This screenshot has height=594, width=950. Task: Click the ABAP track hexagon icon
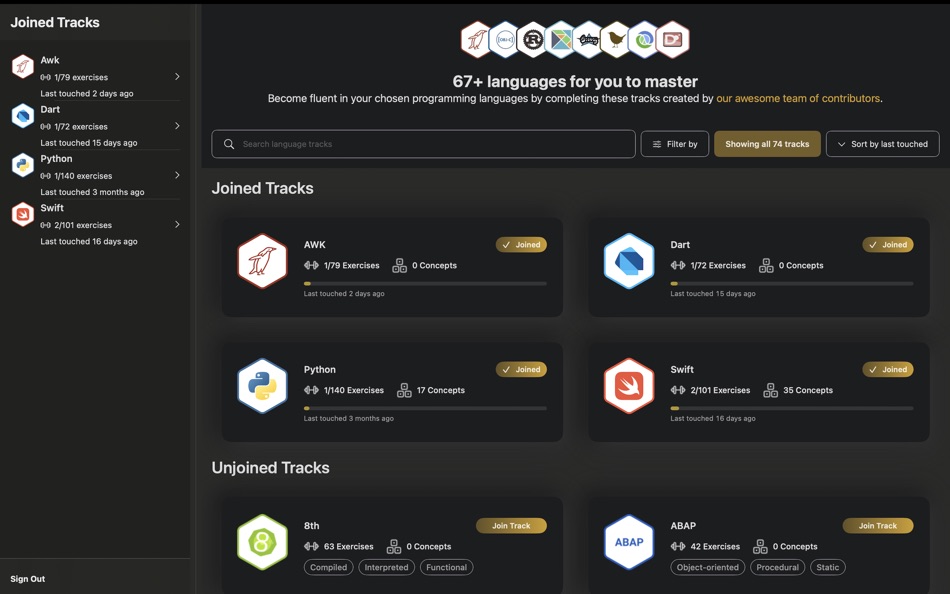629,542
